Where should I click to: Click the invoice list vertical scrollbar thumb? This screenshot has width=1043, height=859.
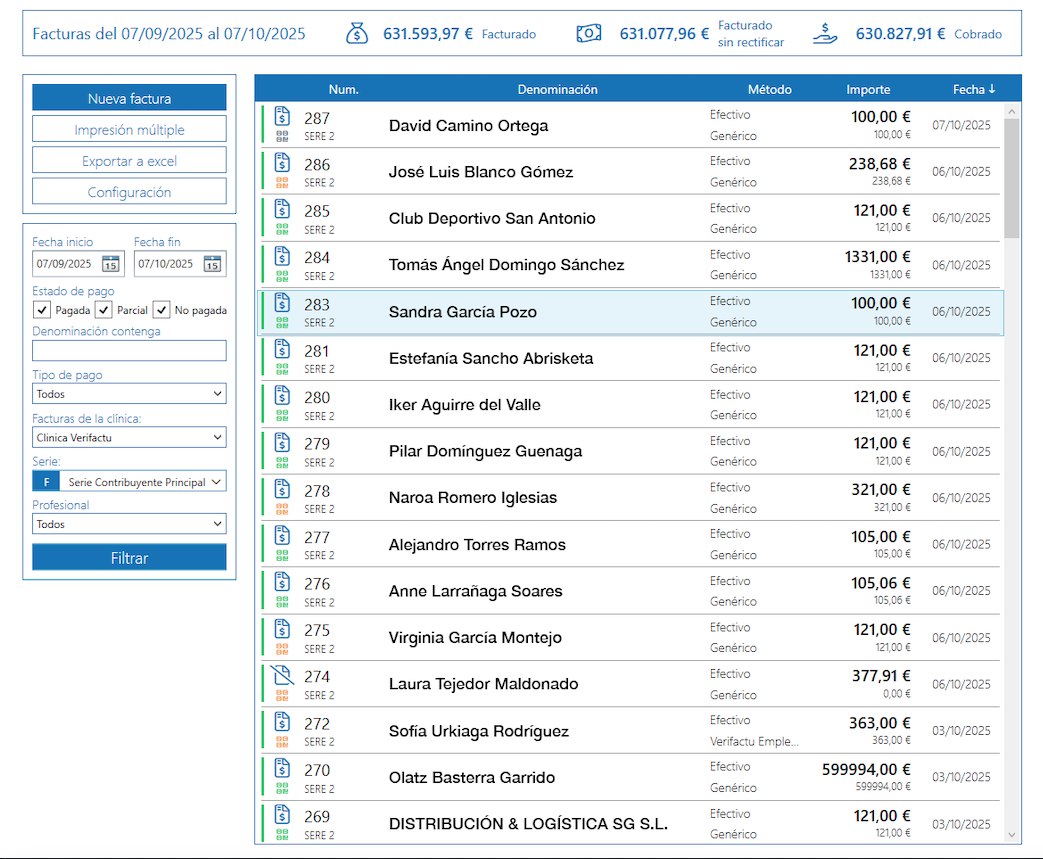[1011, 178]
